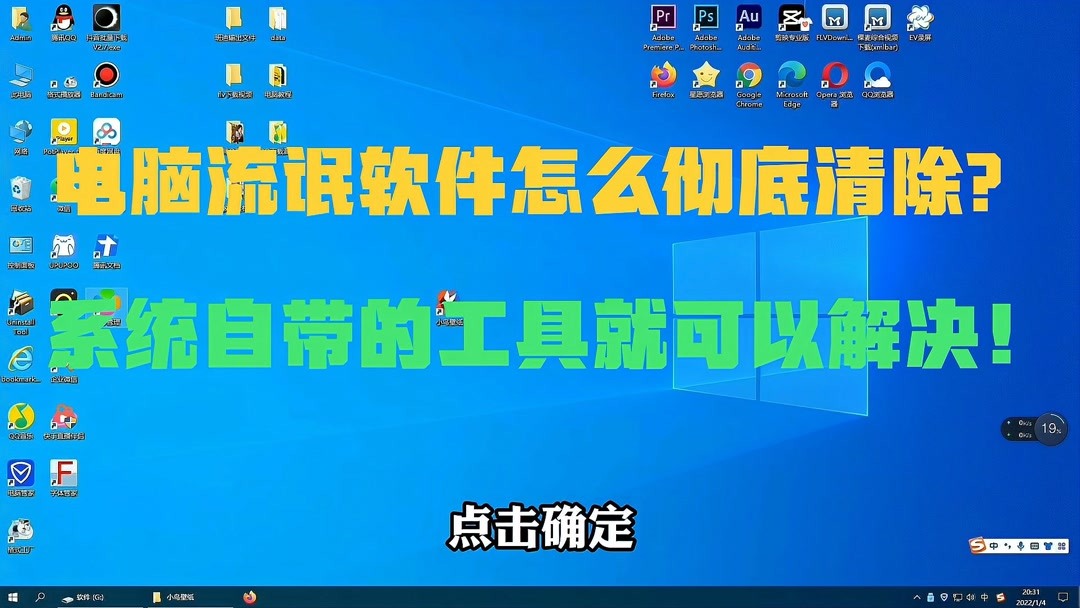Select the 小鸟壁纸 window in the taskbar
This screenshot has height=608, width=1080.
pyautogui.click(x=175, y=596)
